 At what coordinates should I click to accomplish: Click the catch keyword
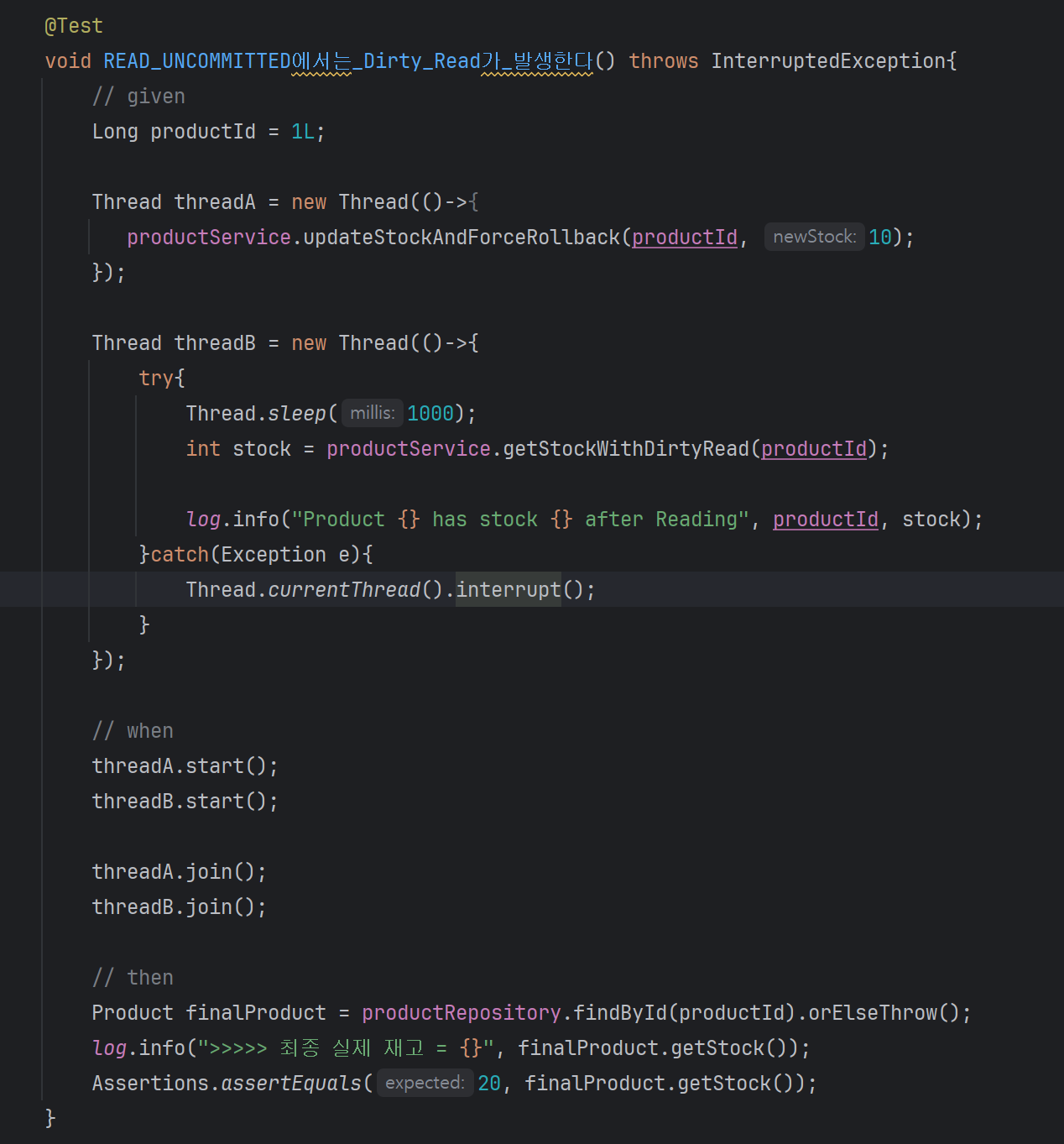(x=180, y=555)
